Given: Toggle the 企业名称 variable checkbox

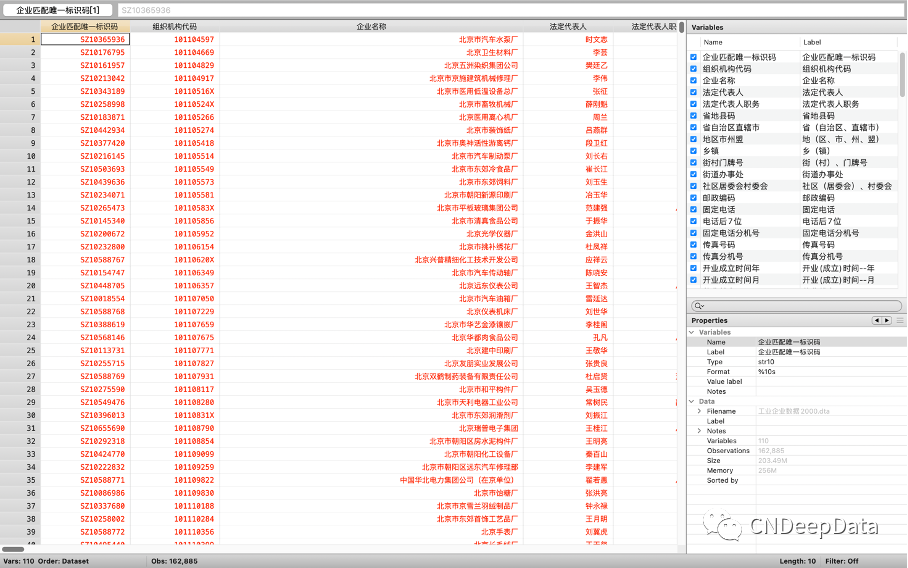Looking at the screenshot, I should point(693,80).
